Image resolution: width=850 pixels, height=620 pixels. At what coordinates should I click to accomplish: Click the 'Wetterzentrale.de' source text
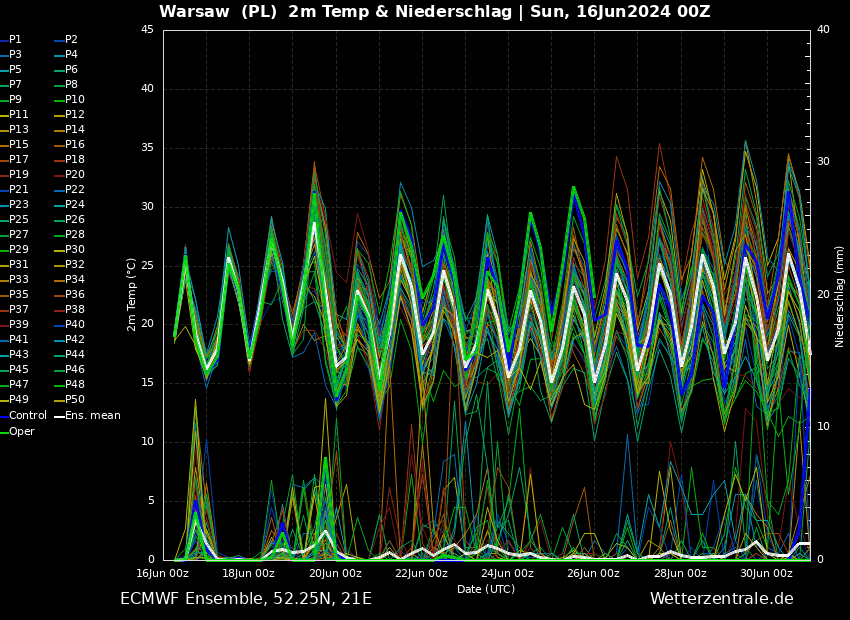click(x=722, y=599)
